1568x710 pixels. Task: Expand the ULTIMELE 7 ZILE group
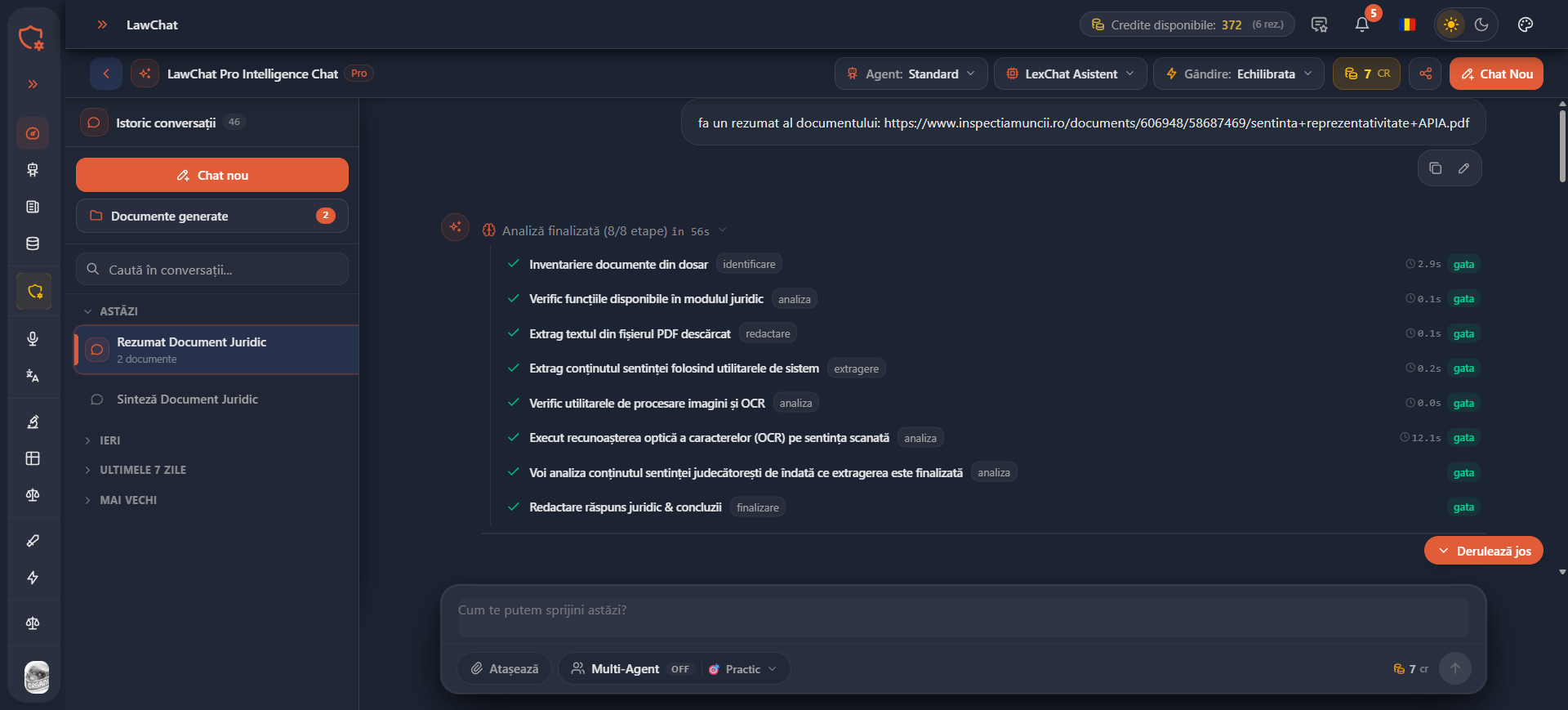135,470
